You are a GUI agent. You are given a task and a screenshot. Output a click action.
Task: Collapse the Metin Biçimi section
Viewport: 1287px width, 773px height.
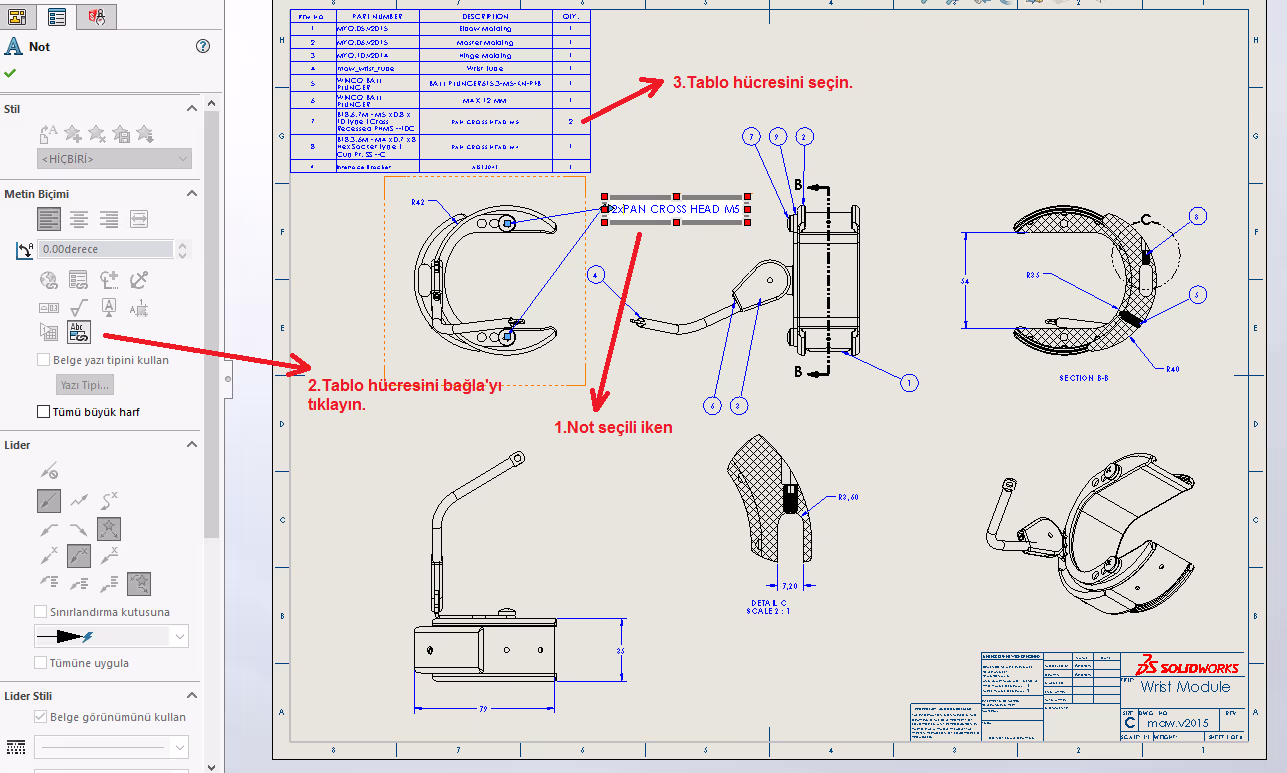(x=192, y=194)
